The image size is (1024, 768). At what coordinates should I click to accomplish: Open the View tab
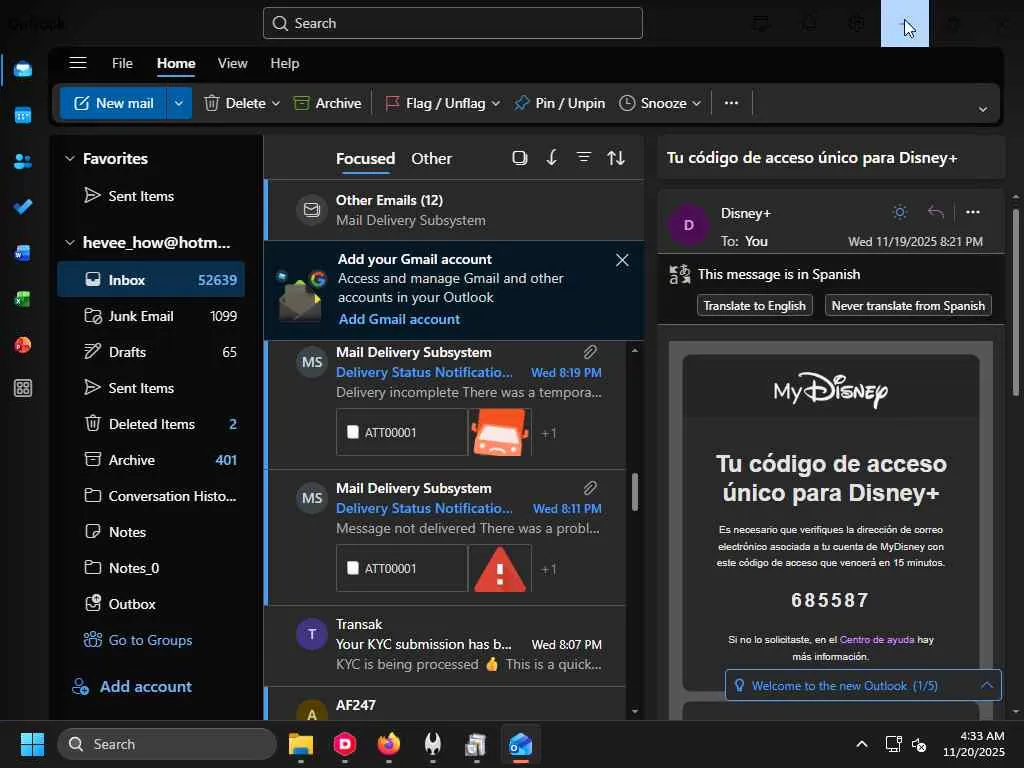click(x=232, y=63)
